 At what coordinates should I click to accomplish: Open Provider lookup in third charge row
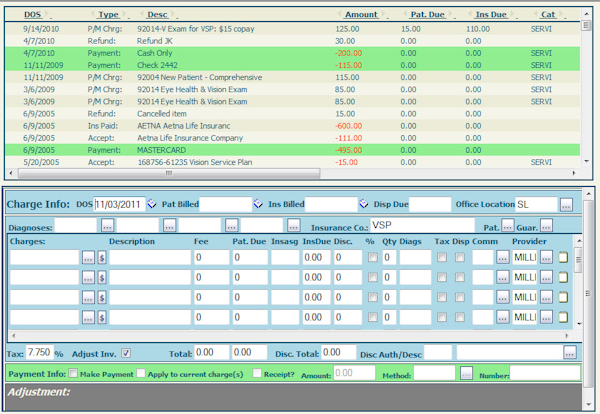coord(546,297)
